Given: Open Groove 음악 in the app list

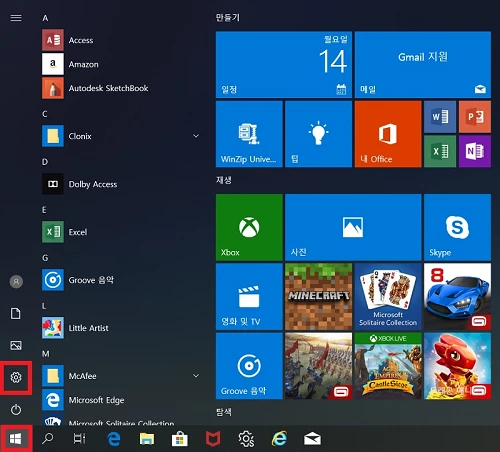Looking at the screenshot, I should tap(120, 280).
